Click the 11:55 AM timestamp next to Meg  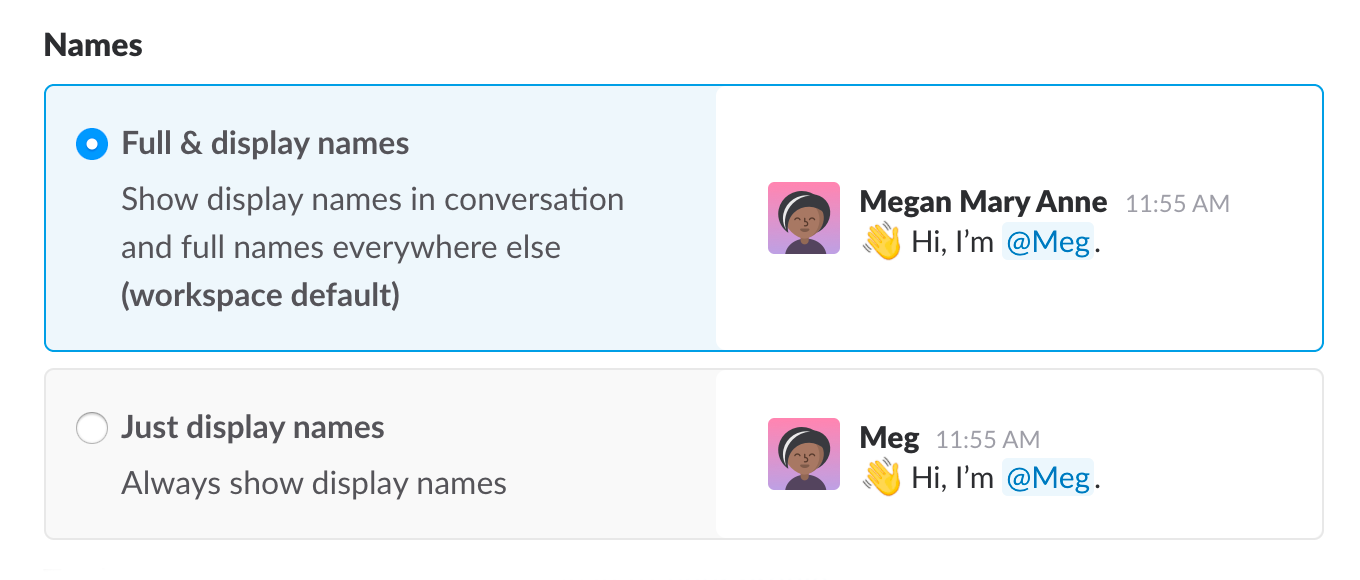987,440
